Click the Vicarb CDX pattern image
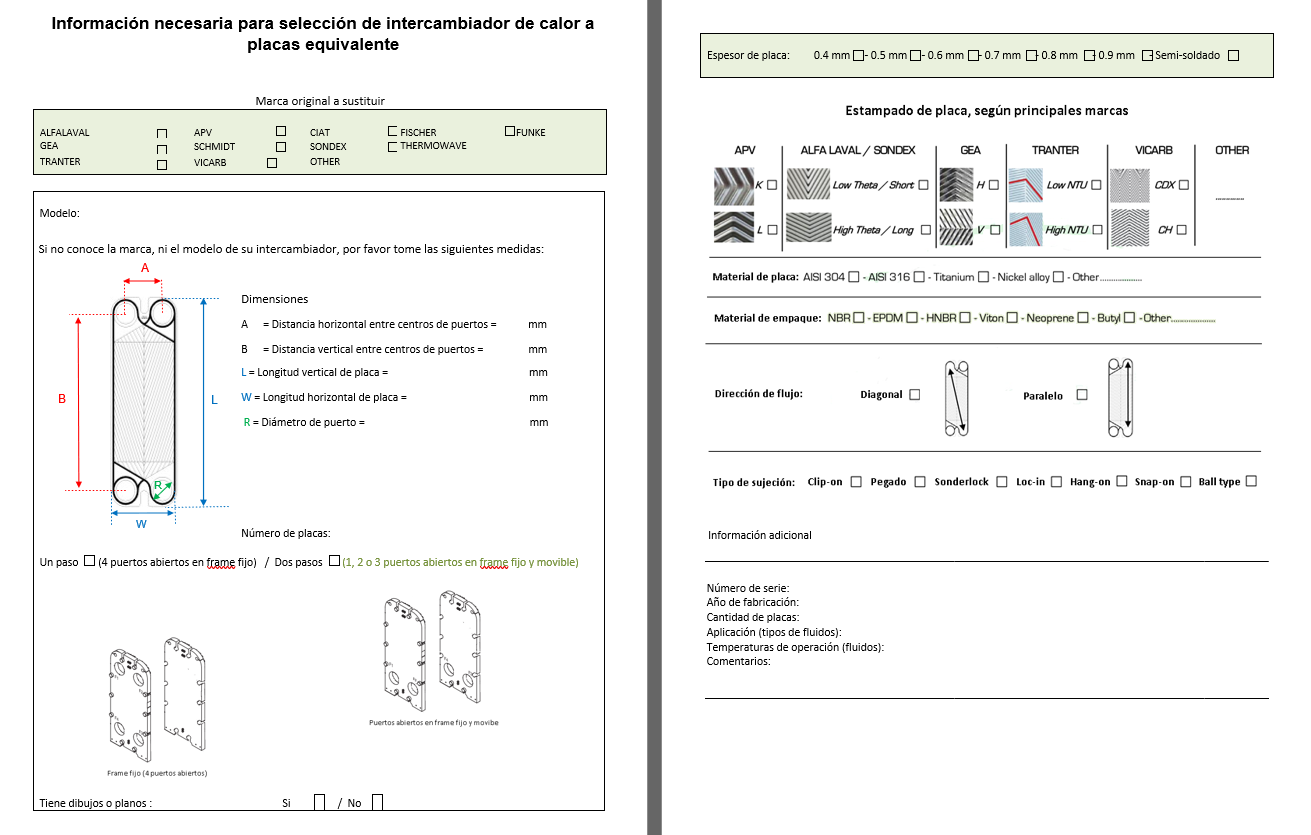 coord(1132,185)
